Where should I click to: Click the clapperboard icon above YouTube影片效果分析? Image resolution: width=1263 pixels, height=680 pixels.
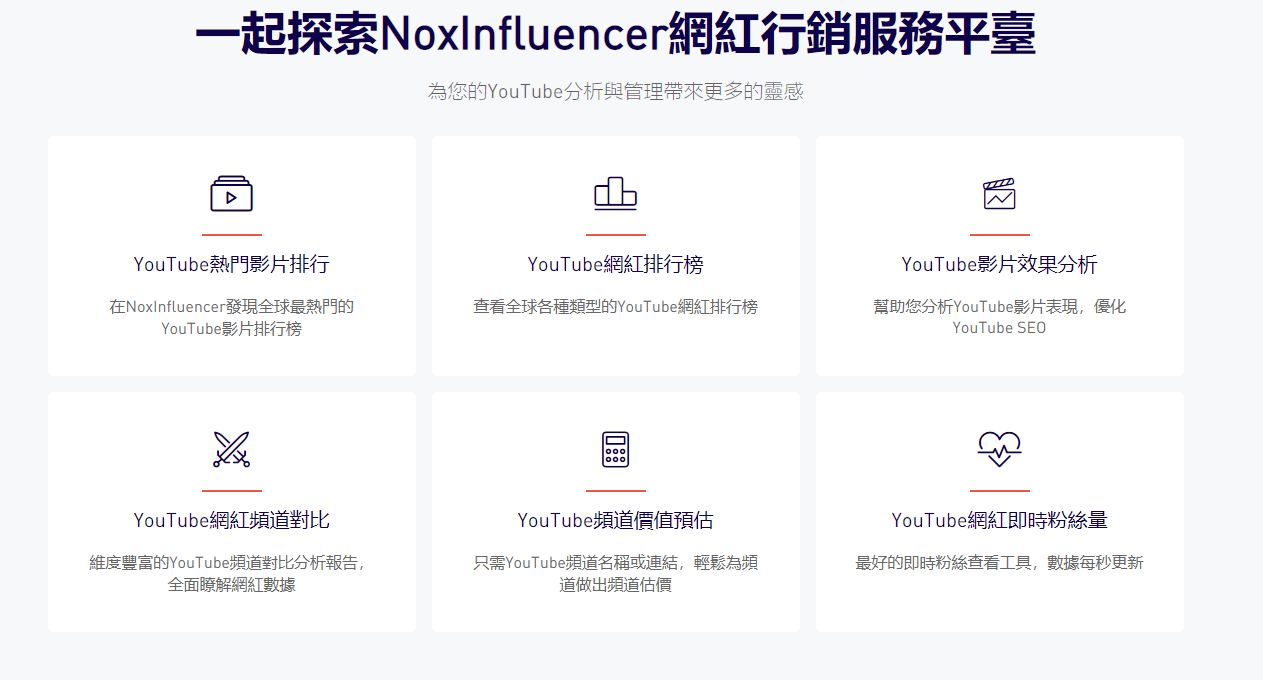pos(999,194)
